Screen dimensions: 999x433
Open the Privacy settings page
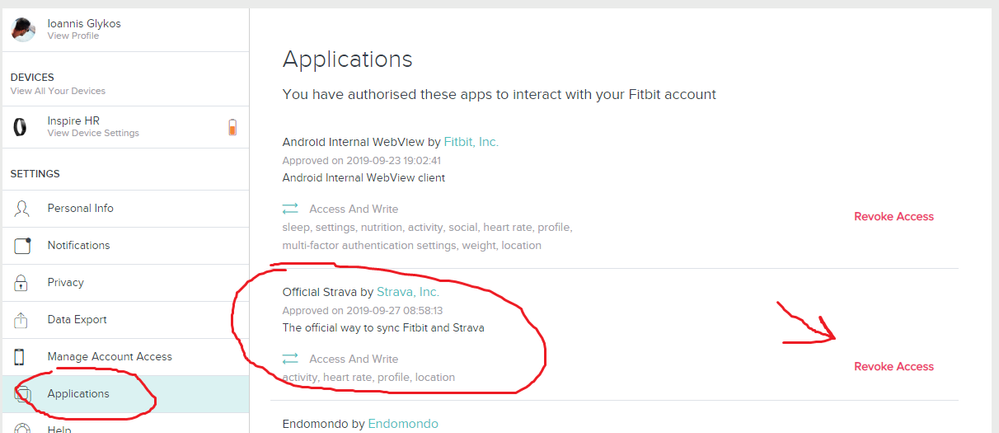65,283
